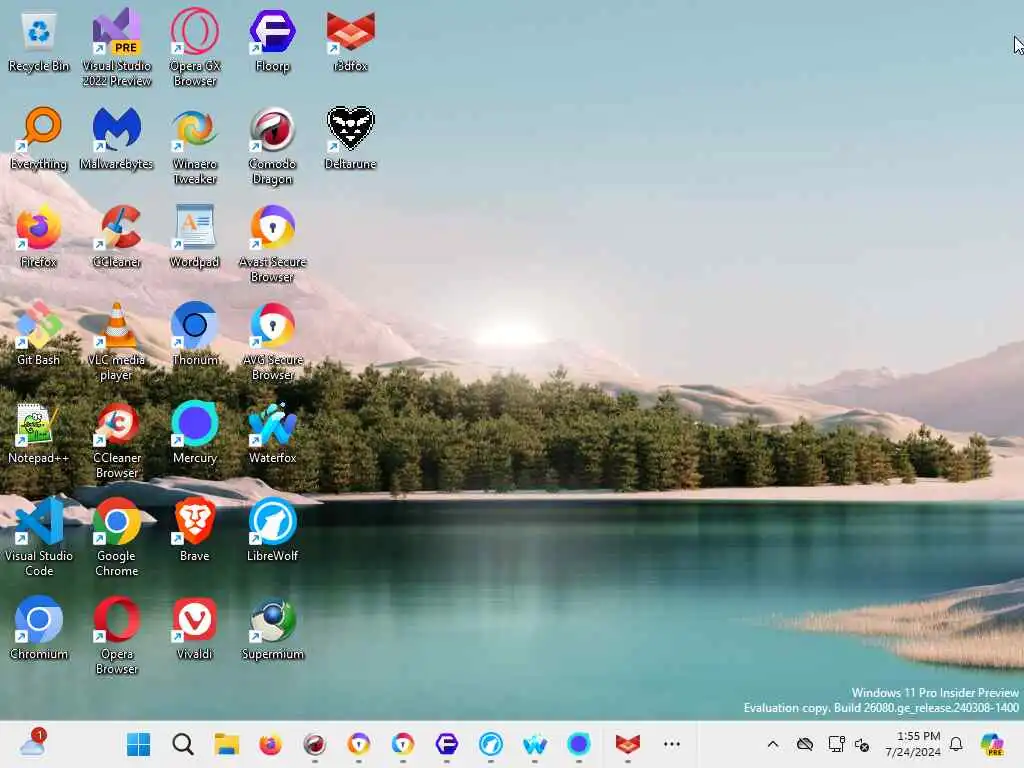This screenshot has height=768, width=1024.
Task: Select the Floorp desktop shortcut
Action: click(272, 42)
